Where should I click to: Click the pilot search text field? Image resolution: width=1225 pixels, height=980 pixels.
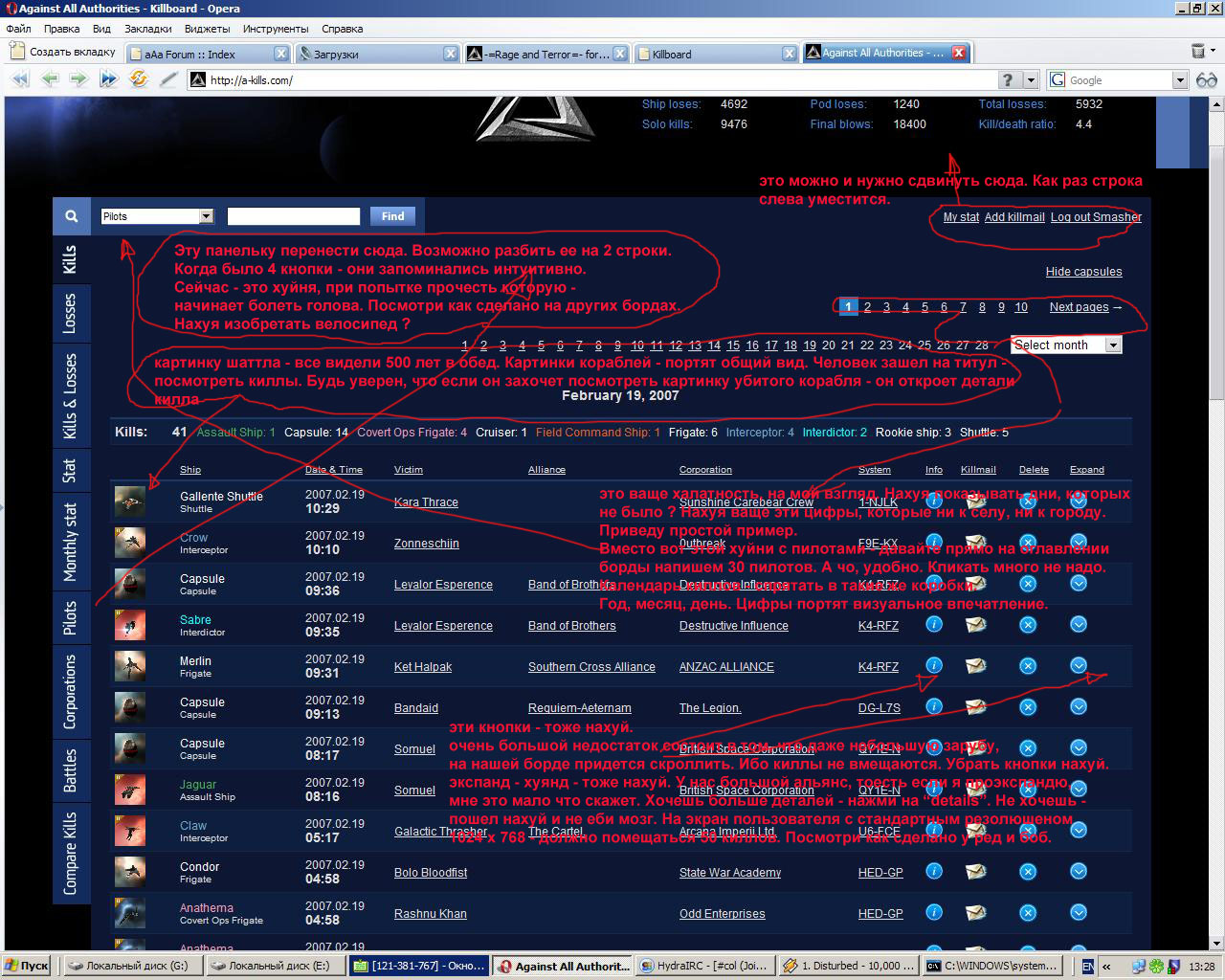click(294, 216)
